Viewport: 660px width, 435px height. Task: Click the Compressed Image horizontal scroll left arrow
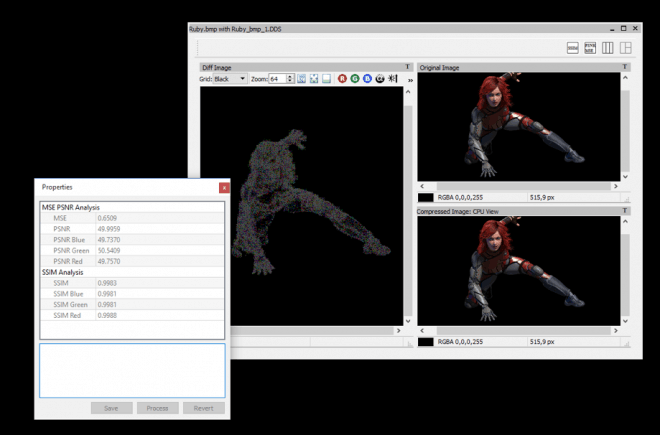(422, 331)
